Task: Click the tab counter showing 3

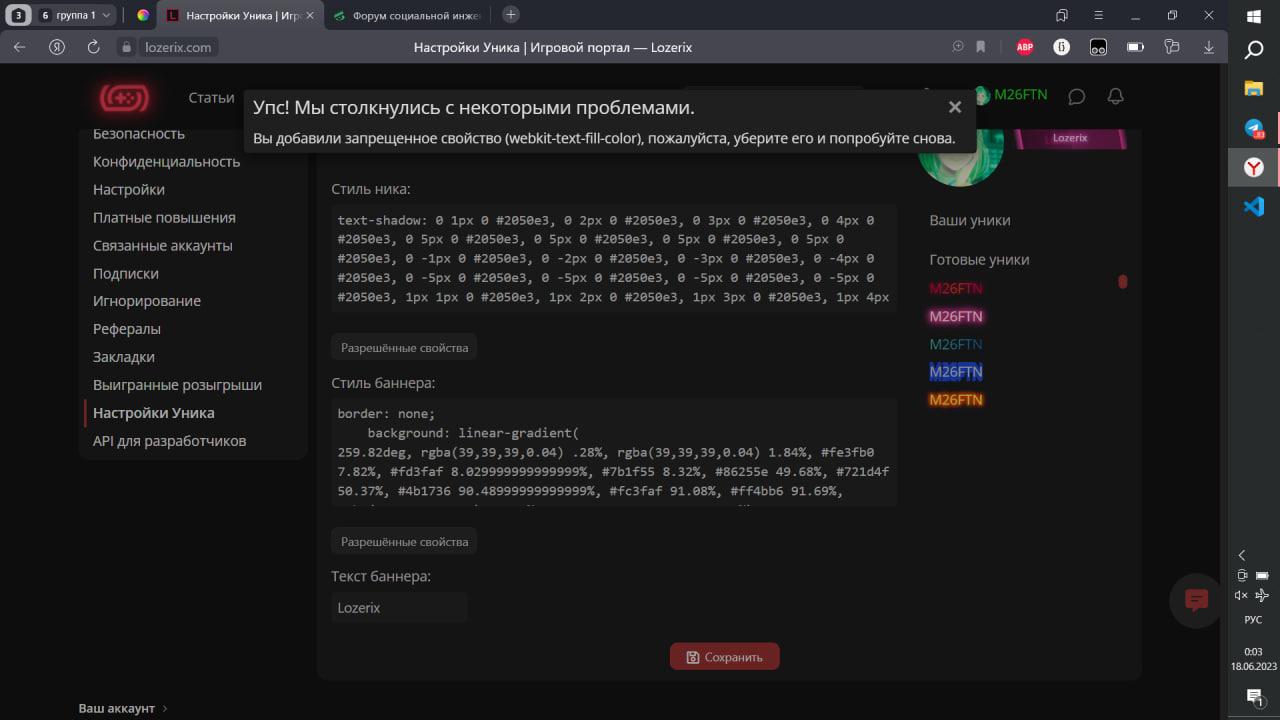Action: pos(19,15)
